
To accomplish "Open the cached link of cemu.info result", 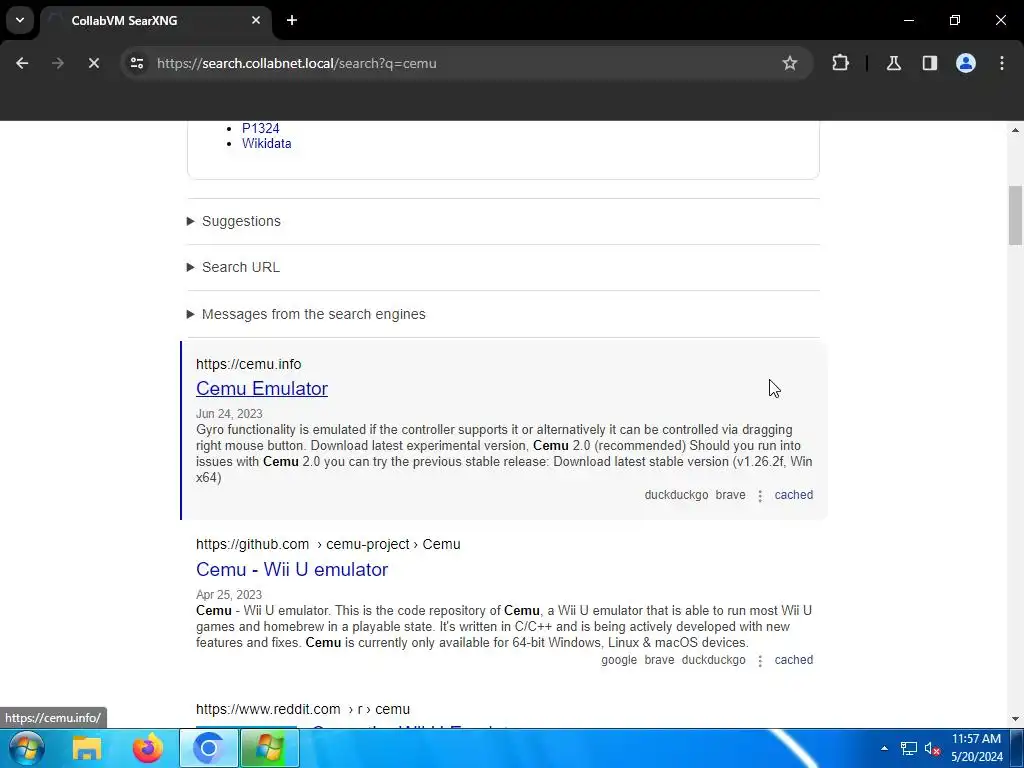I will (793, 495).
